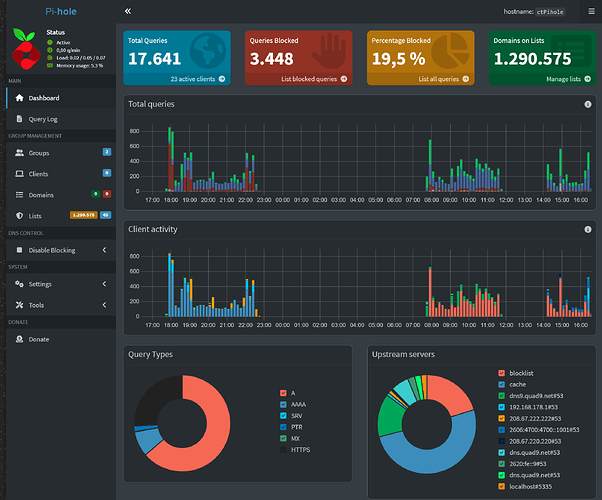The width and height of the screenshot is (602, 500).
Task: Go to the Domains page in the sidebar
Action: click(42, 194)
